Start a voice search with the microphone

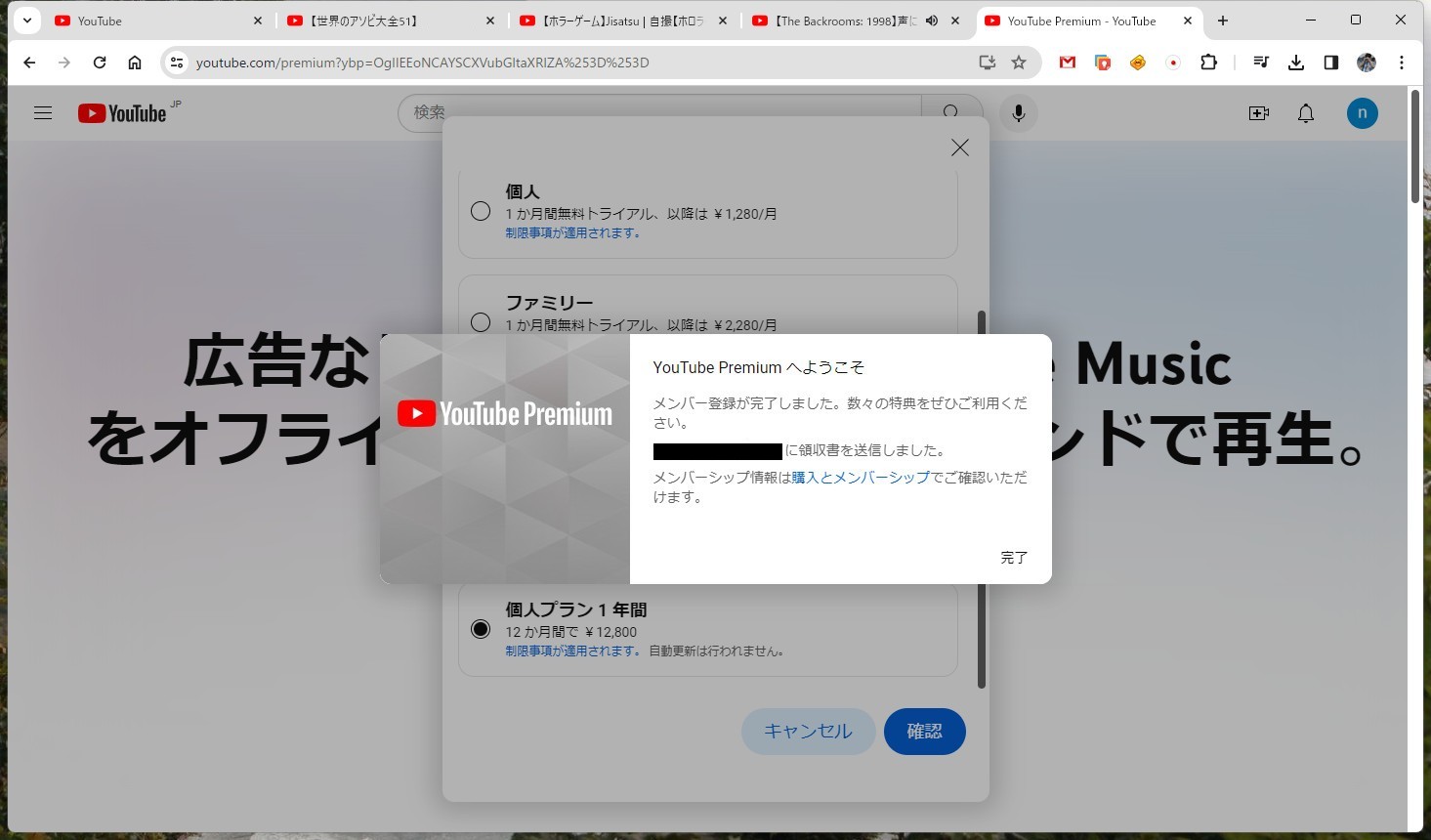pos(1018,113)
